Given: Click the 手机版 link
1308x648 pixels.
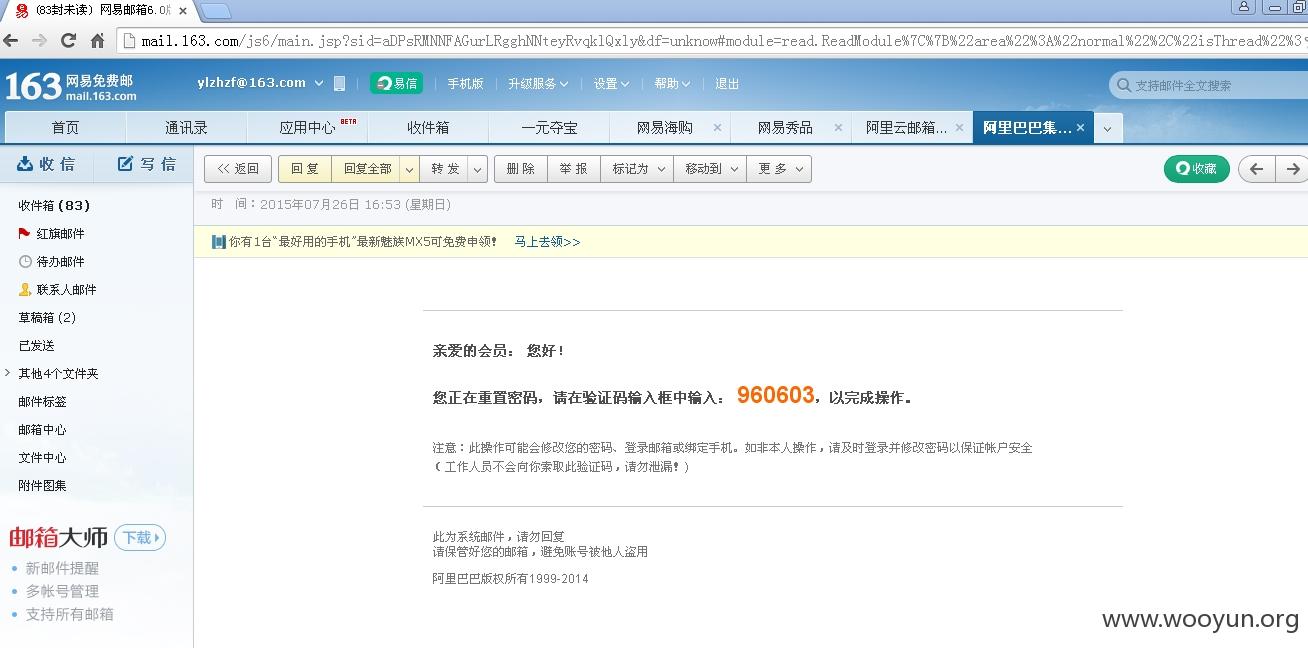Looking at the screenshot, I should (x=465, y=84).
